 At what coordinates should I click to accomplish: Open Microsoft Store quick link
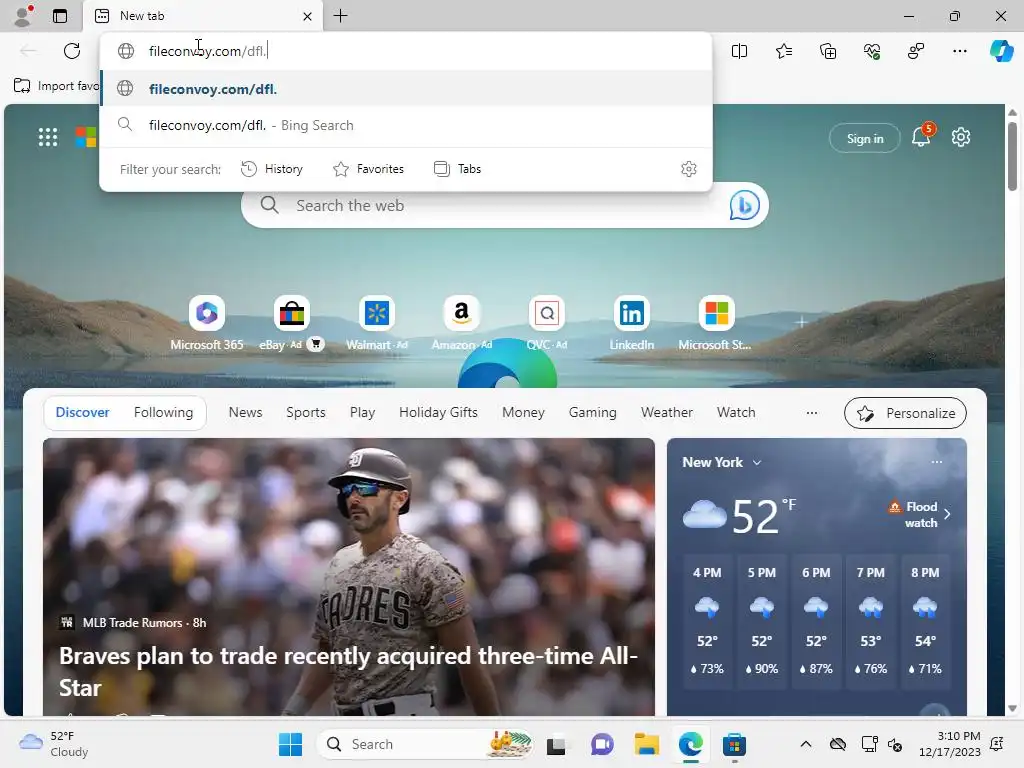pyautogui.click(x=716, y=323)
